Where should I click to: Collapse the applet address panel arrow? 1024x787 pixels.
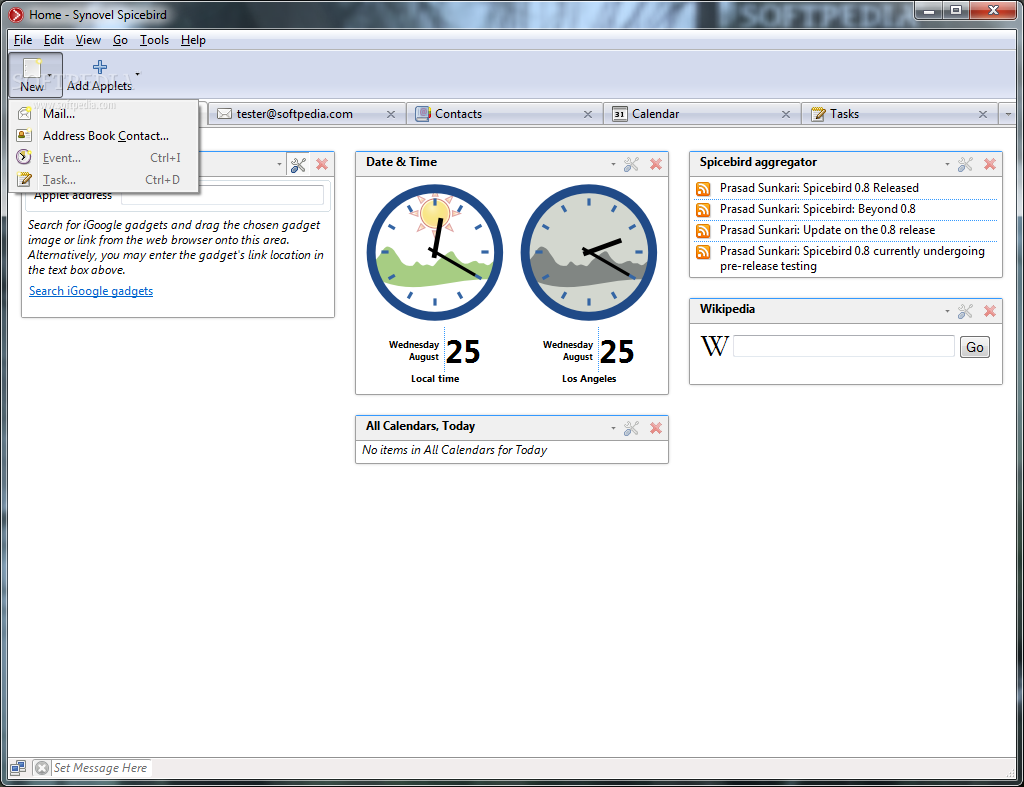(x=280, y=165)
